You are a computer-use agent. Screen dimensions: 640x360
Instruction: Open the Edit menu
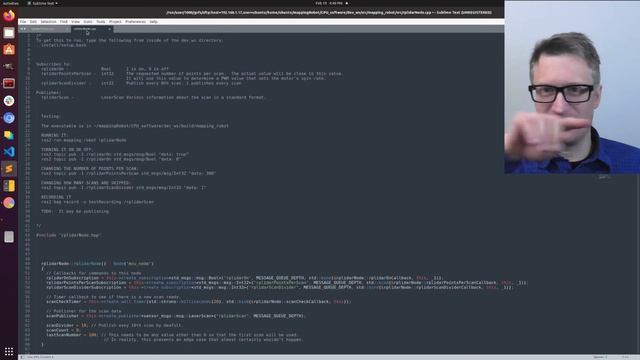[33, 22]
